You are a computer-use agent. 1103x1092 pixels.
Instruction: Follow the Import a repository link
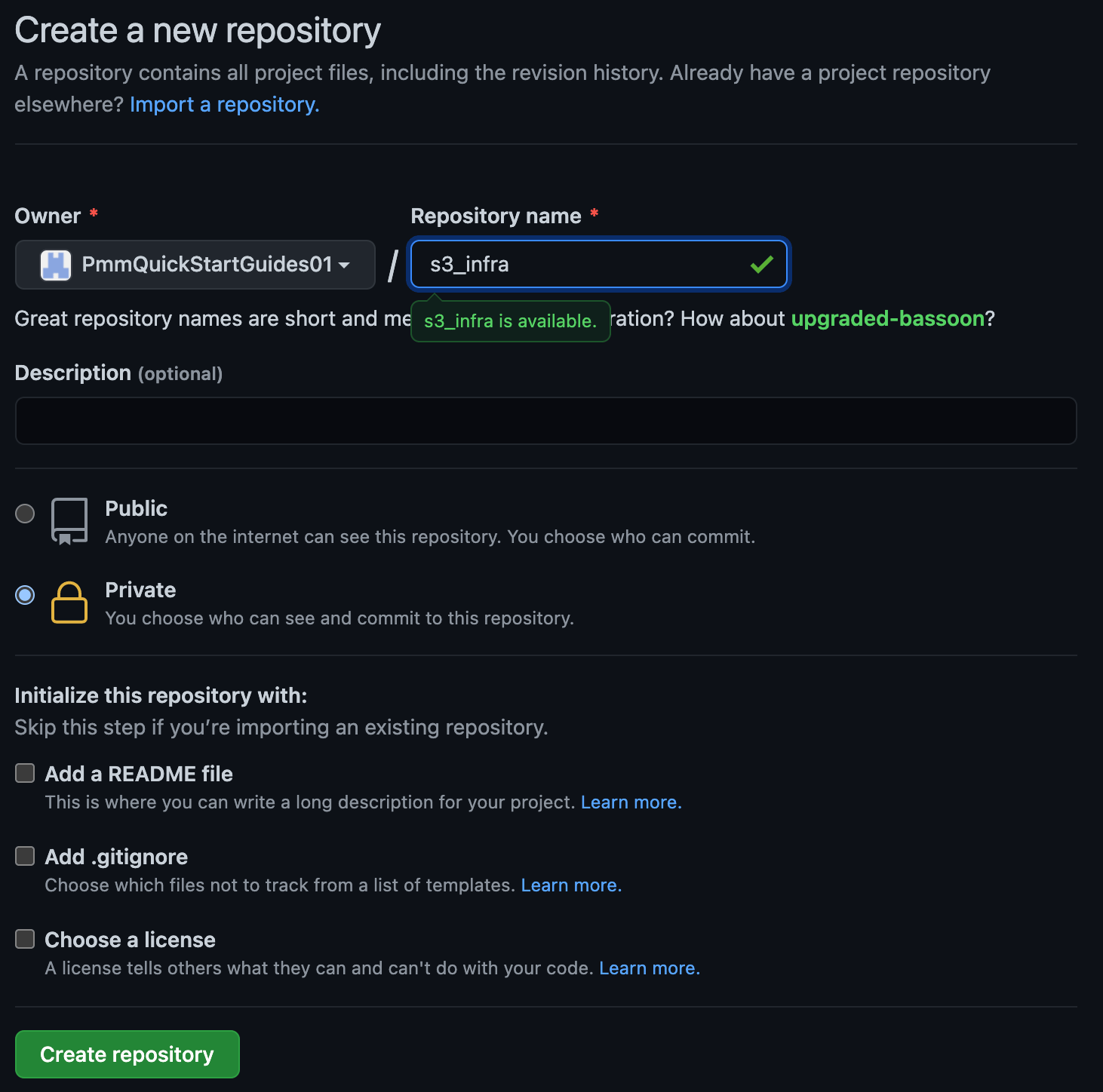tap(224, 104)
